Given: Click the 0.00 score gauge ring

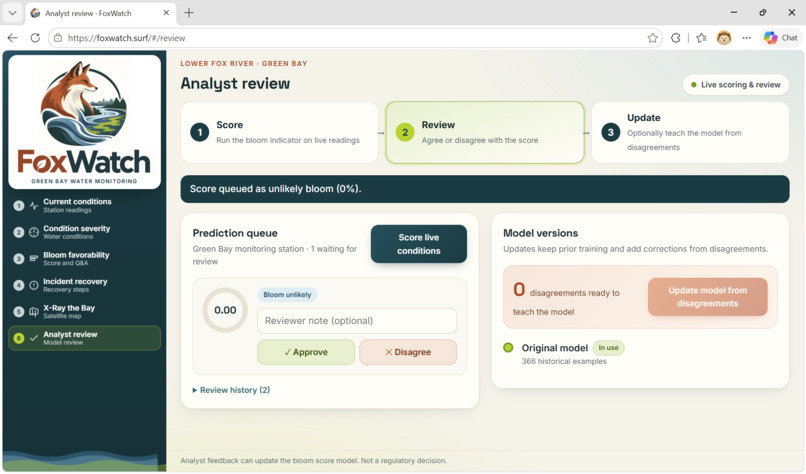Looking at the screenshot, I should pos(225,310).
